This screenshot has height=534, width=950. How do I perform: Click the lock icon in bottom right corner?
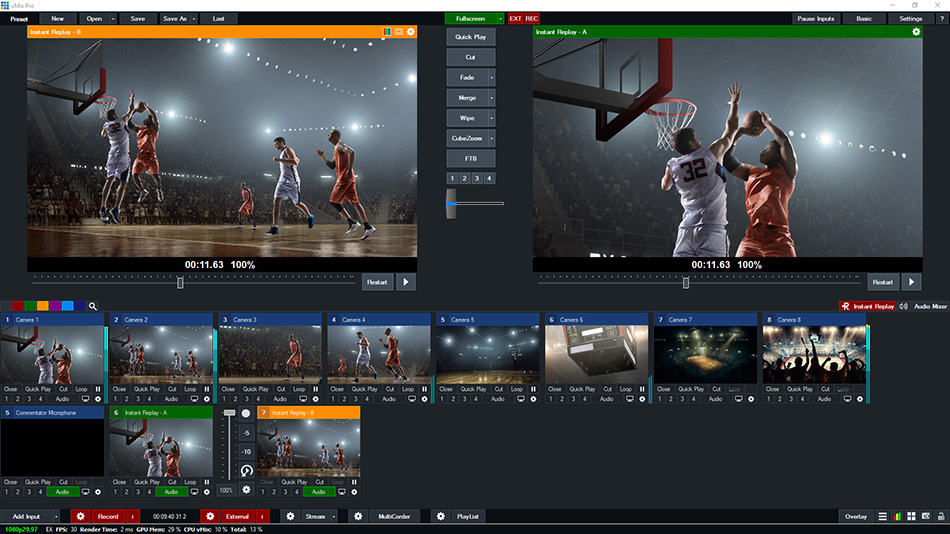click(940, 516)
